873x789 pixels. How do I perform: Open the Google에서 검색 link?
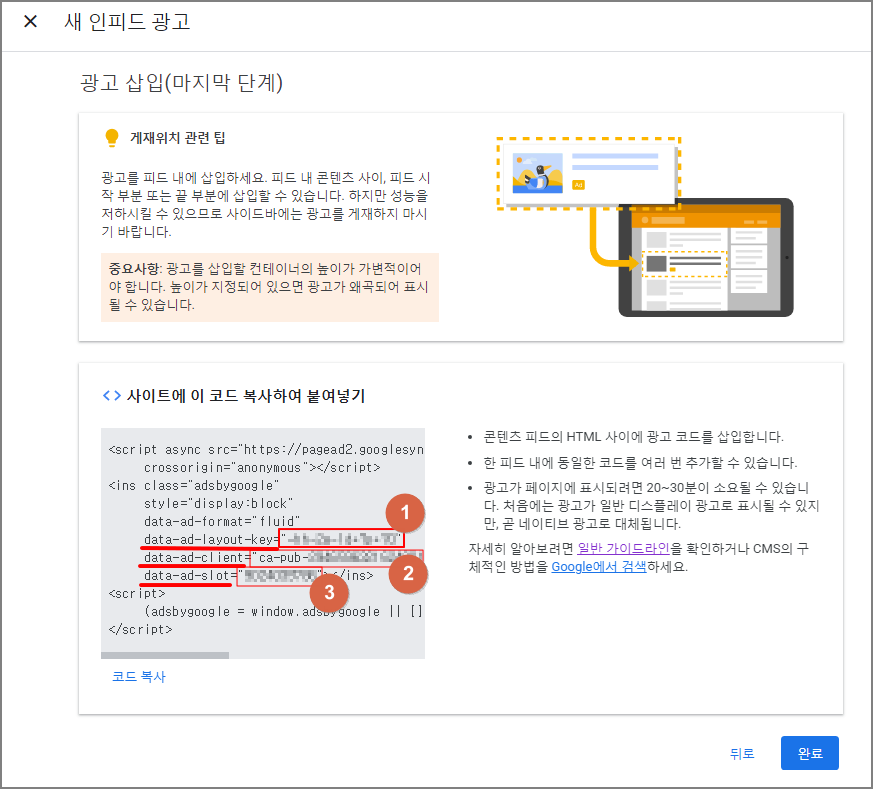pos(599,567)
